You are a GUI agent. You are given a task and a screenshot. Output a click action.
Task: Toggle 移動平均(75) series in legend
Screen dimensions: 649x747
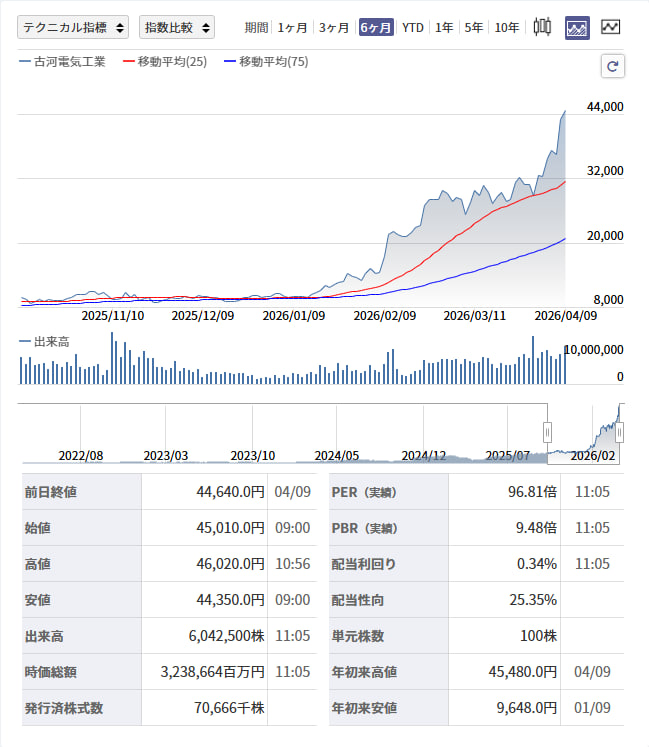pos(266,62)
